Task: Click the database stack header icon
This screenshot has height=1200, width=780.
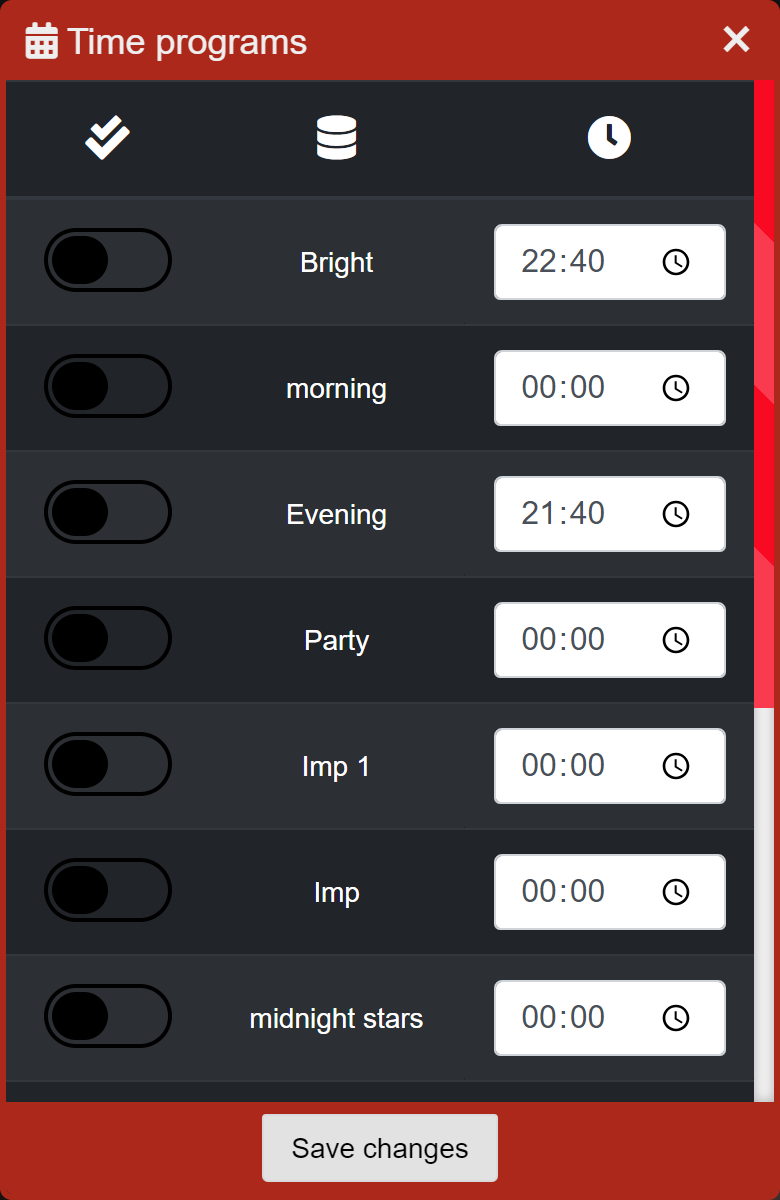Action: point(336,138)
